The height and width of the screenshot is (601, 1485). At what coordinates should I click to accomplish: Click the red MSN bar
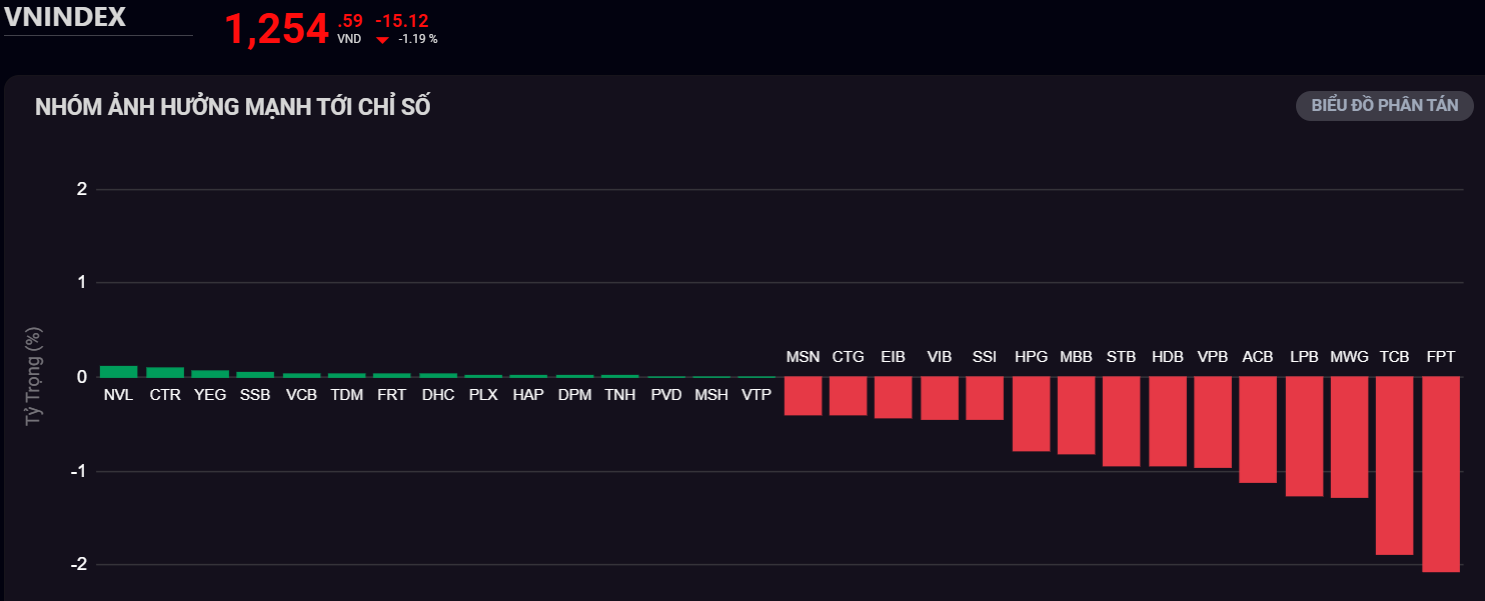pos(802,396)
